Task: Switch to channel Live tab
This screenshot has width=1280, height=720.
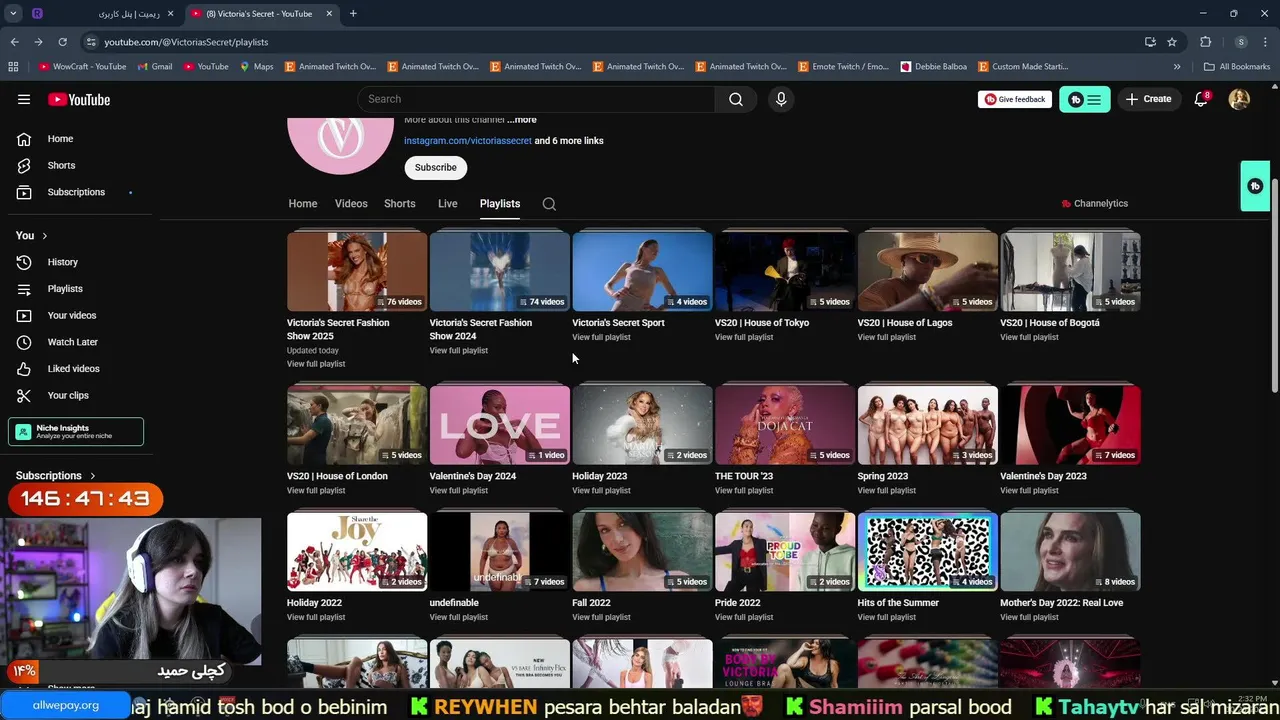Action: click(448, 203)
